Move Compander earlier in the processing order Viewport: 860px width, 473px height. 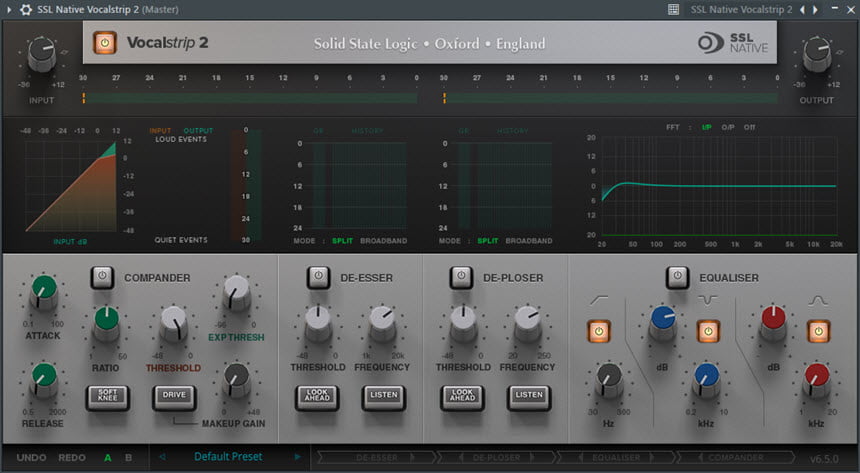701,457
